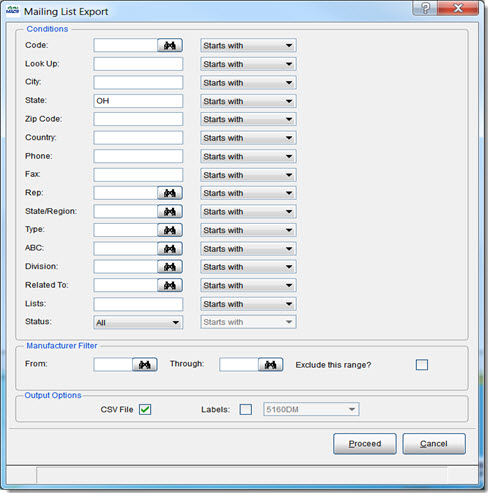Open the Code lookup binoculars

(170, 45)
